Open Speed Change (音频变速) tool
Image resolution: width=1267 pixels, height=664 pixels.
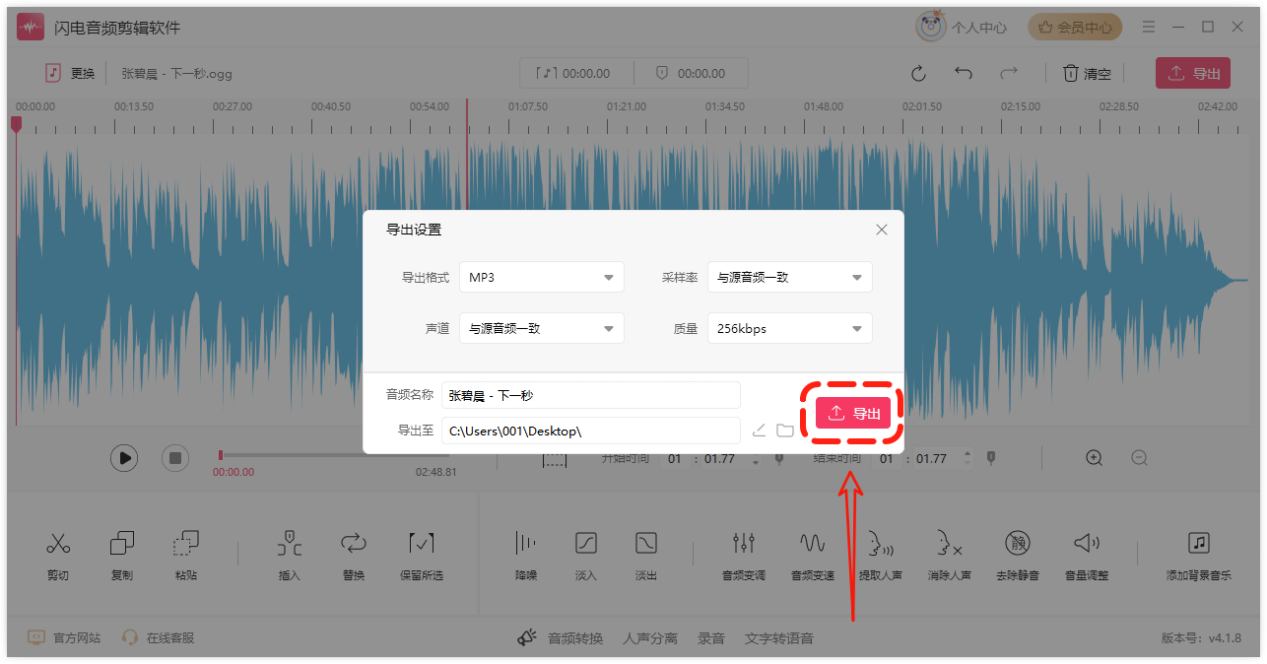[812, 555]
